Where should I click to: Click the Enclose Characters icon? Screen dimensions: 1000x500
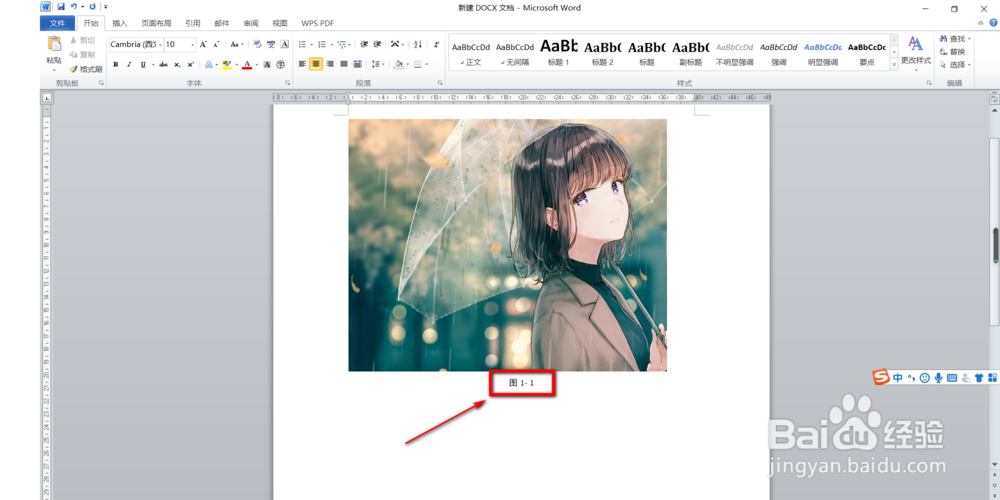tap(280, 64)
